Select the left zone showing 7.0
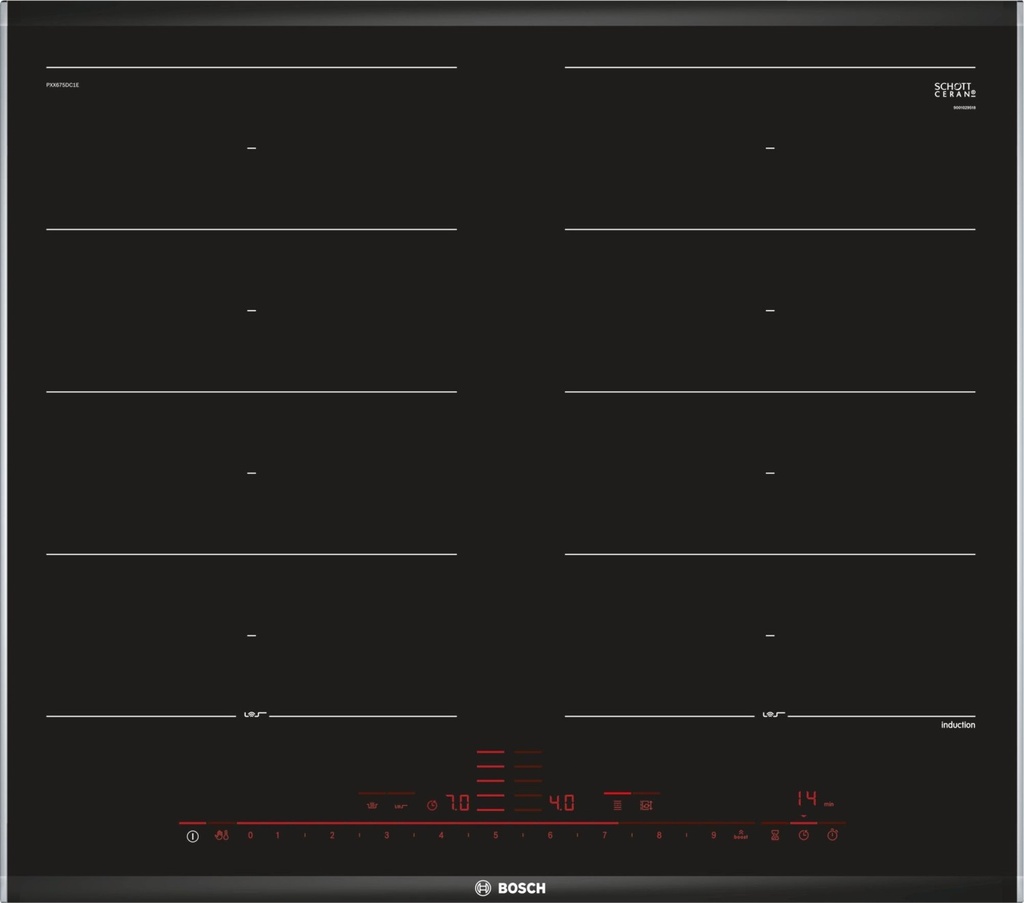 coord(458,803)
